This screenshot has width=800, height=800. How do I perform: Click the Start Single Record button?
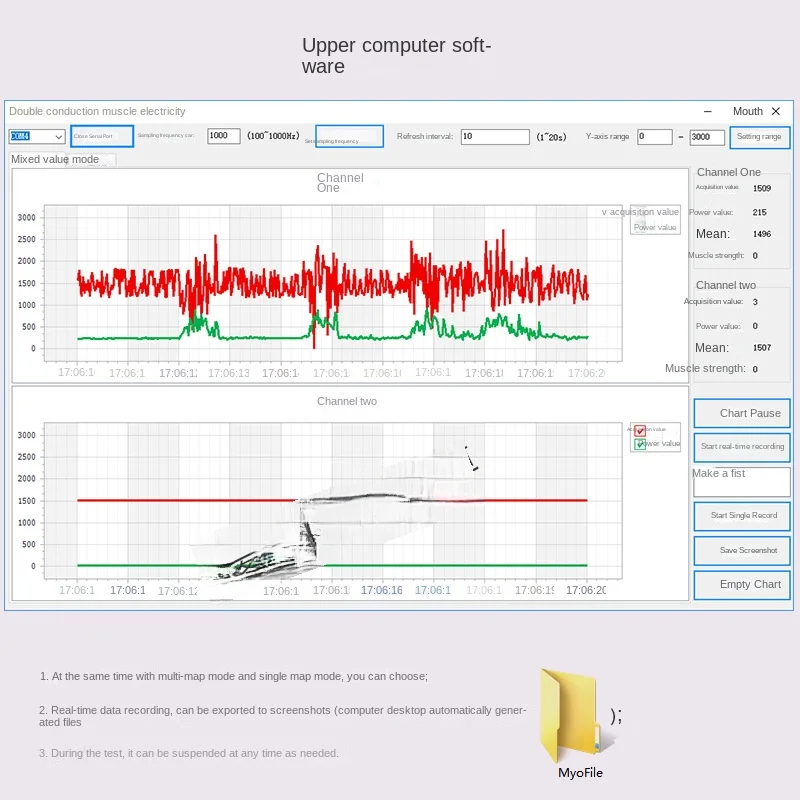[x=742, y=516]
